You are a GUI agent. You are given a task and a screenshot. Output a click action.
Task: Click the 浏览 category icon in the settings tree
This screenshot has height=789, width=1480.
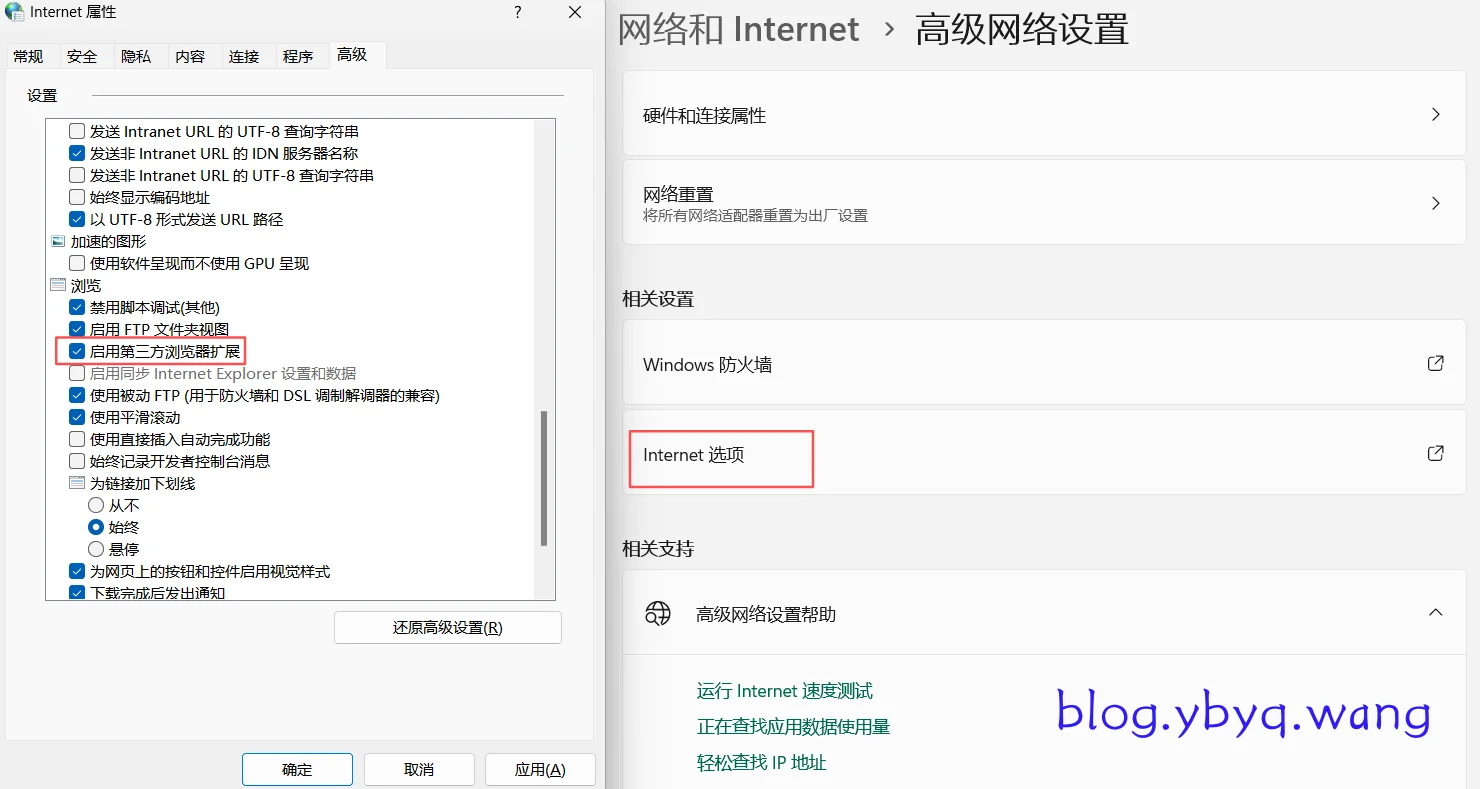[x=58, y=285]
